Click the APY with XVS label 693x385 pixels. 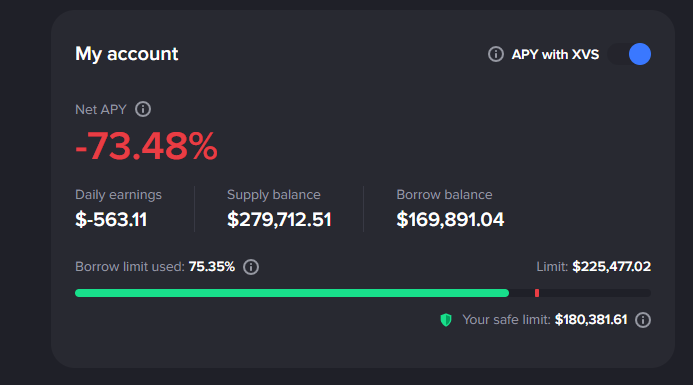[555, 54]
